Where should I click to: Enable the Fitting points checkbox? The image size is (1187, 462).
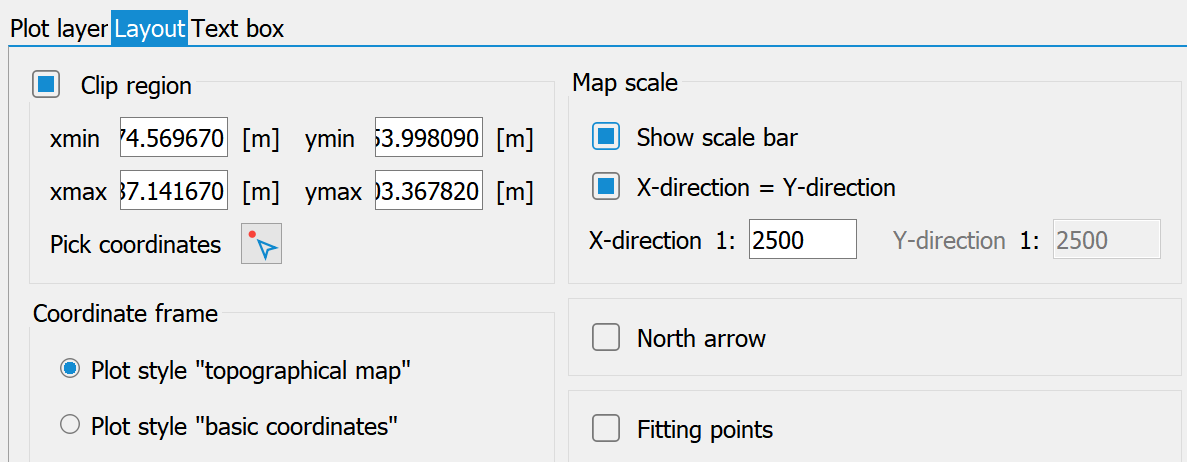point(606,430)
